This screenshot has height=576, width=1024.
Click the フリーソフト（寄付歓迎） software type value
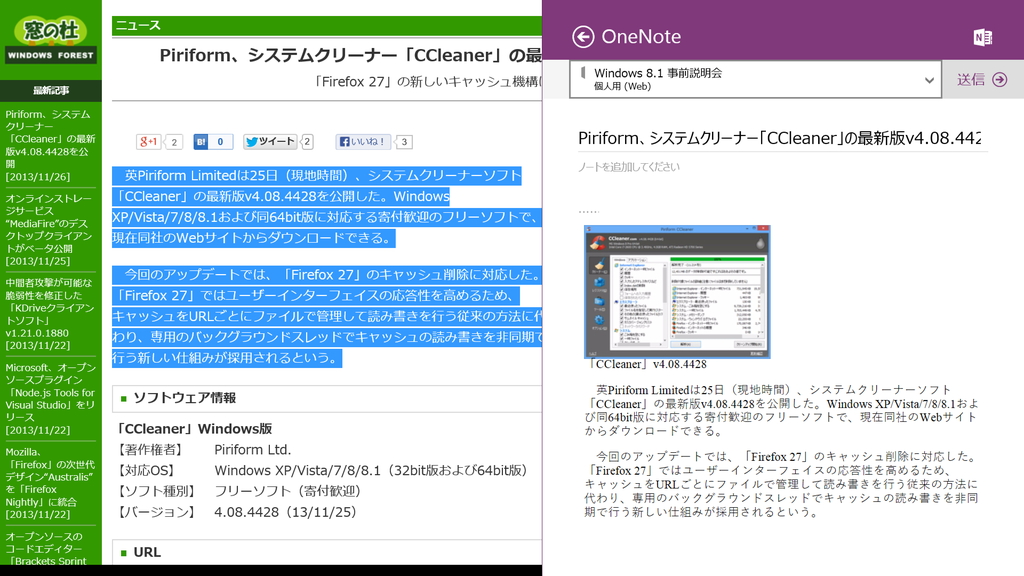(287, 491)
